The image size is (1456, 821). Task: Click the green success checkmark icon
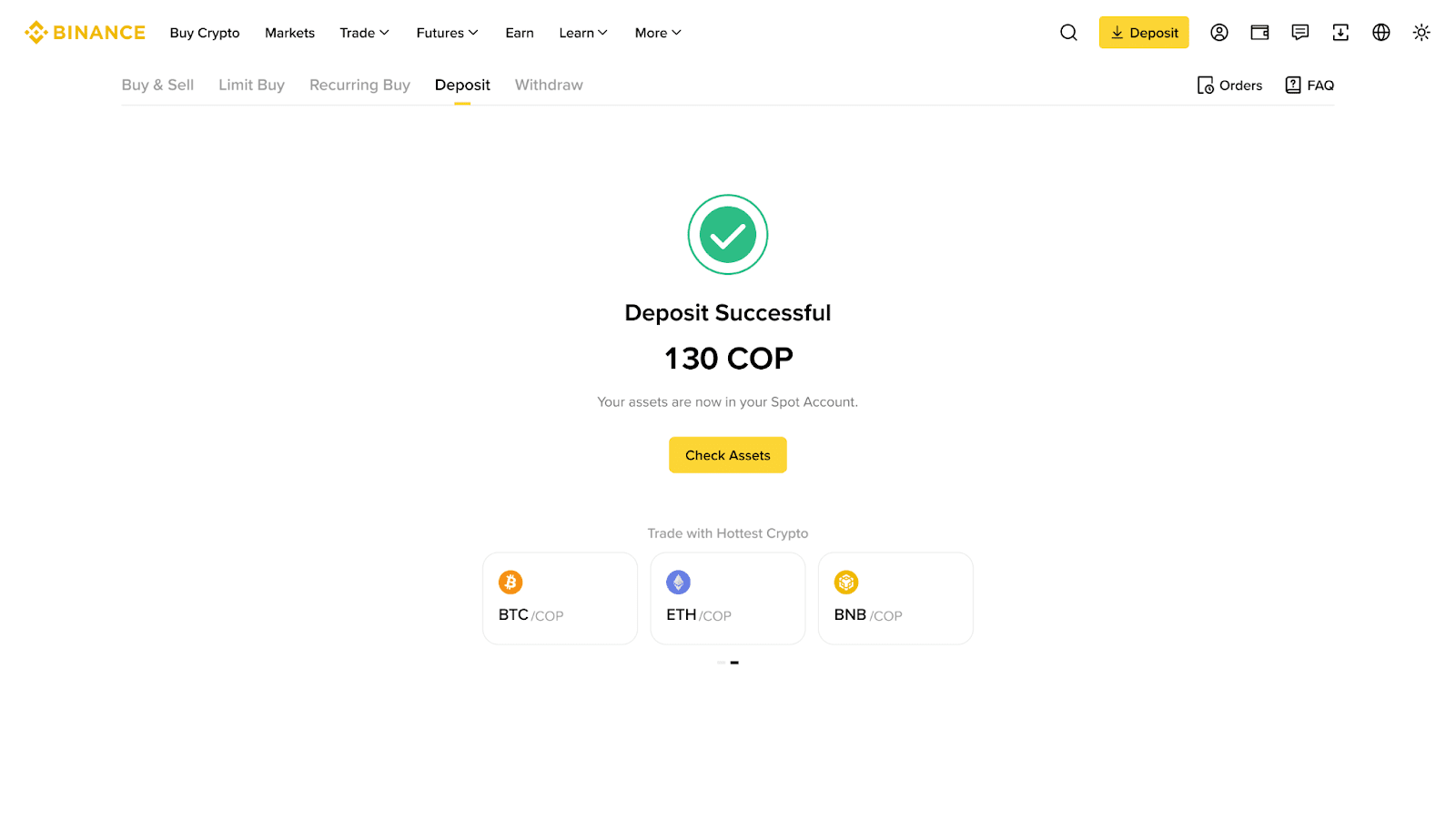click(x=728, y=235)
